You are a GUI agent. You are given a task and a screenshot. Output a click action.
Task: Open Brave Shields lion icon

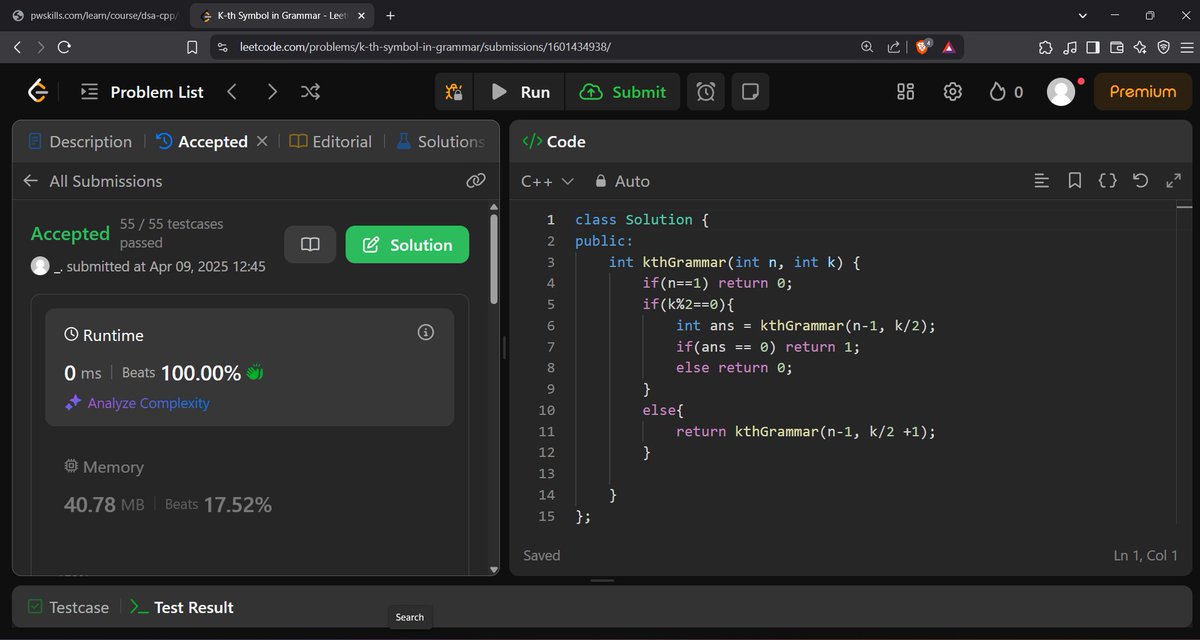[924, 47]
